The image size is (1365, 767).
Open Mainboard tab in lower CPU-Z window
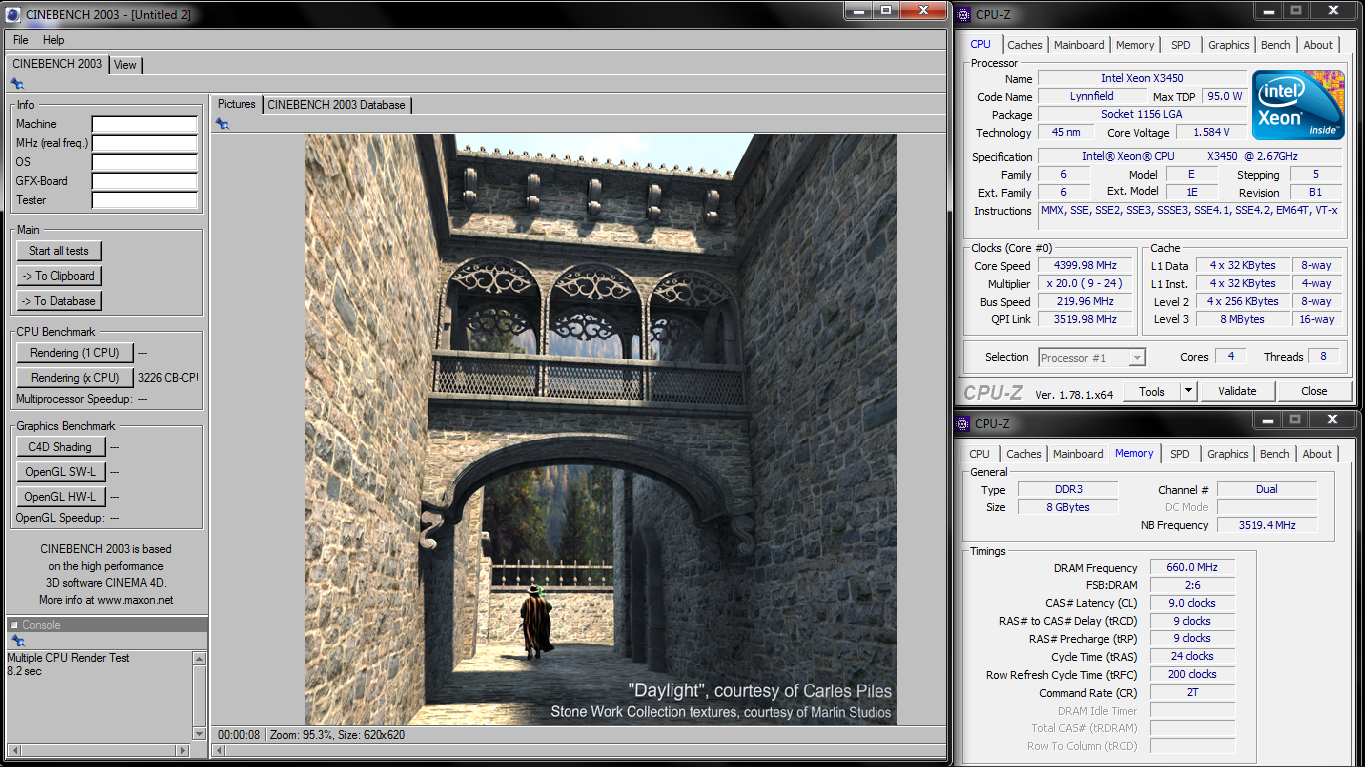(x=1079, y=454)
